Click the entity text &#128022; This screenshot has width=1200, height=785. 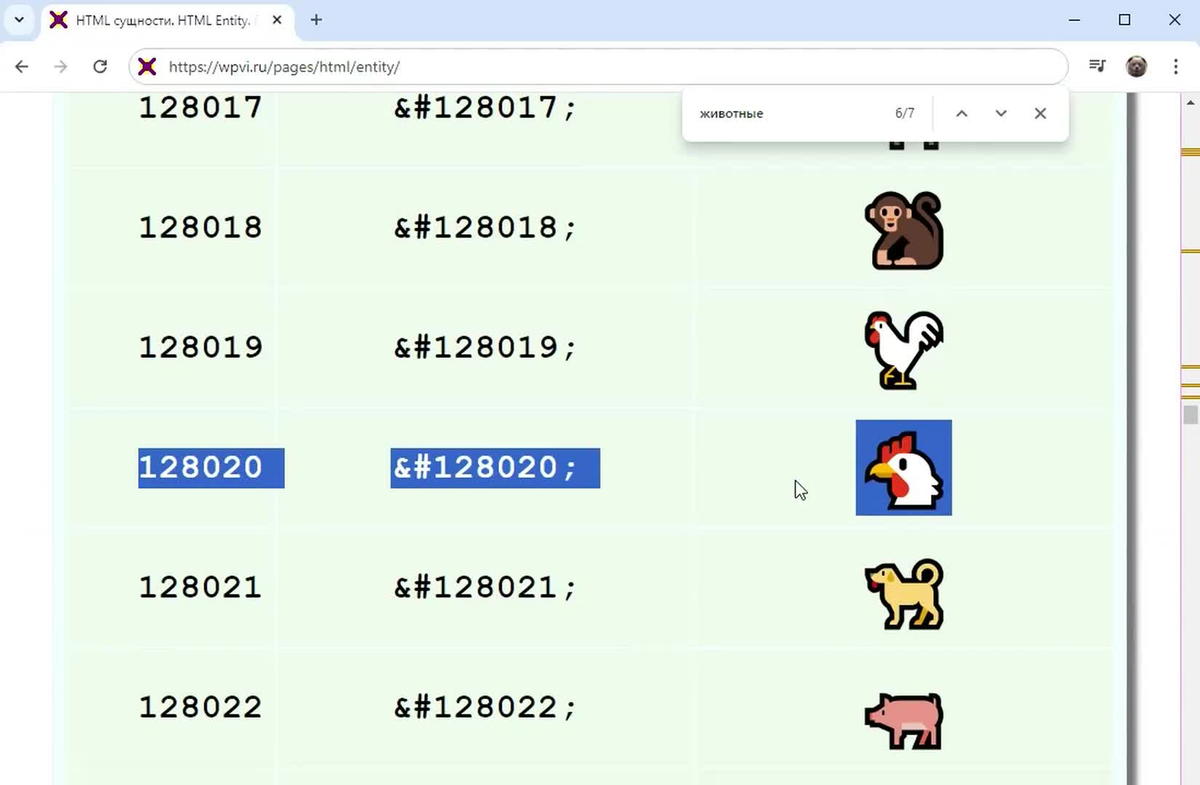[486, 708]
